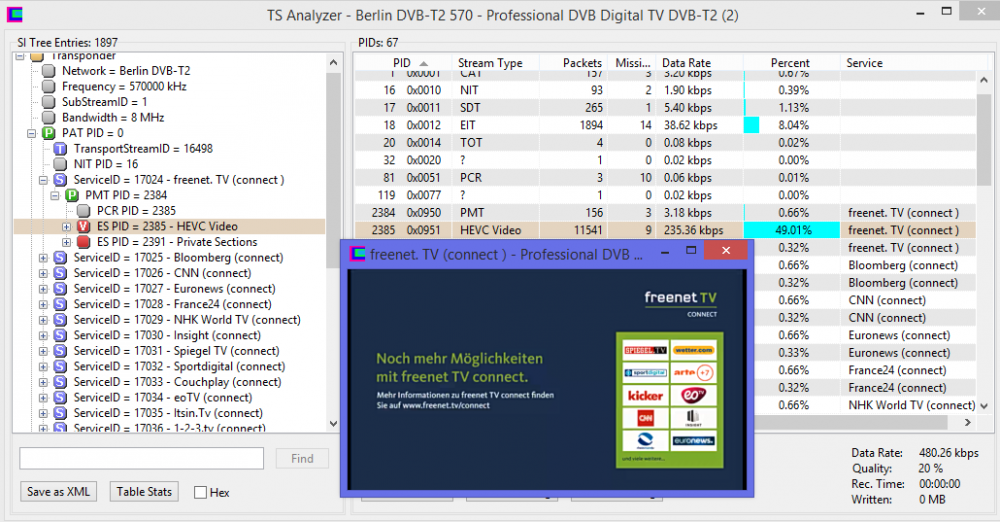Click the Frequency 570000 kHz node icon
The height and width of the screenshot is (522, 1000).
(48, 86)
